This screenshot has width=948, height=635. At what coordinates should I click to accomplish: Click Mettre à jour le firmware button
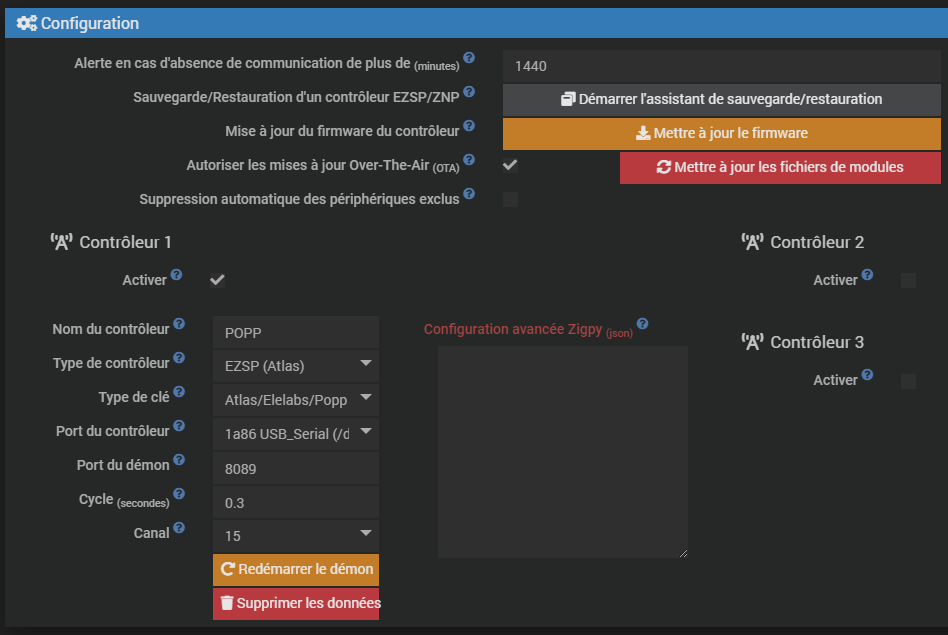click(x=721, y=133)
